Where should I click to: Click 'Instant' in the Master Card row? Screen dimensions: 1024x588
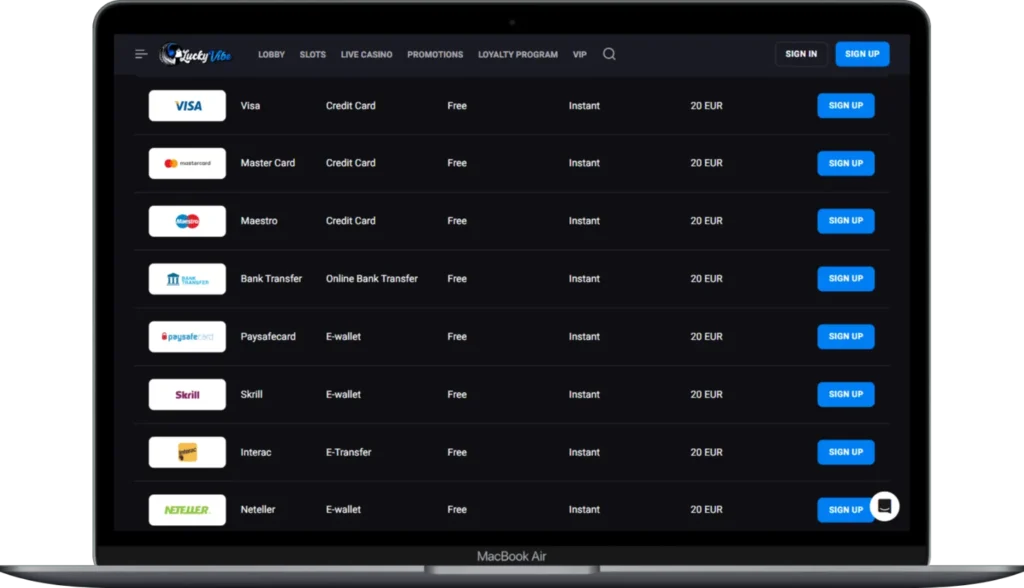tap(584, 163)
